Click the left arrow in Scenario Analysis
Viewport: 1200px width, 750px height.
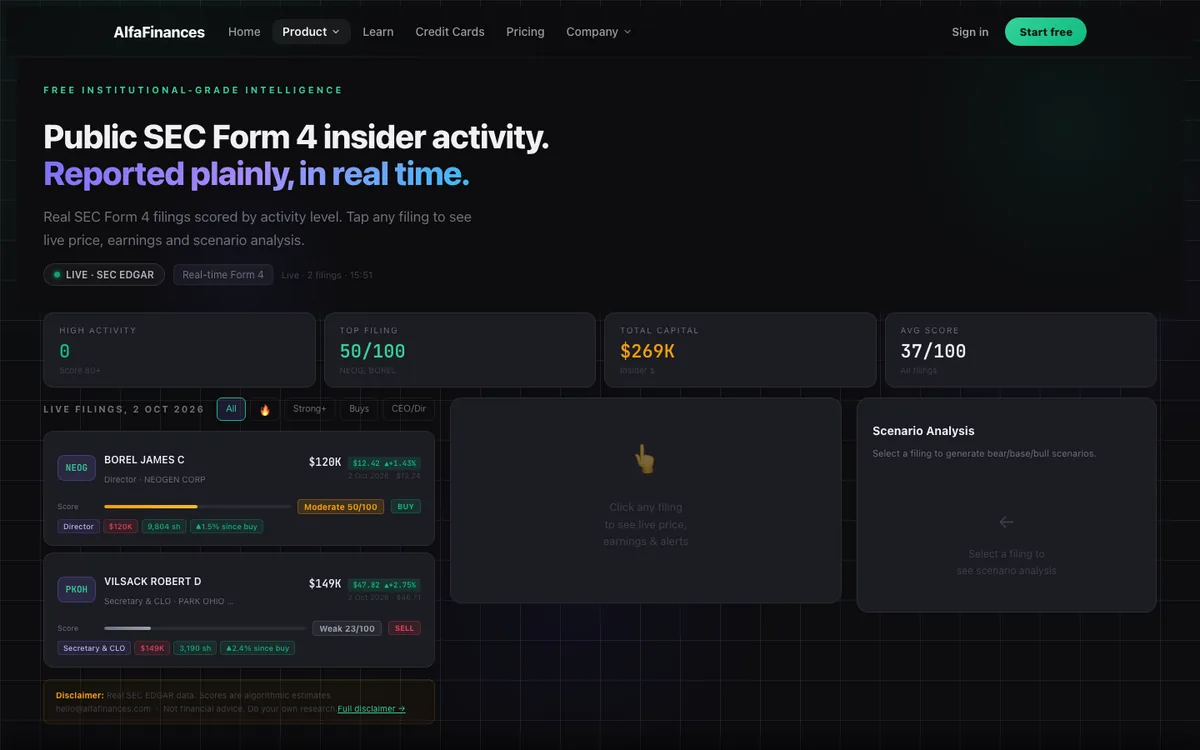[x=1006, y=522]
